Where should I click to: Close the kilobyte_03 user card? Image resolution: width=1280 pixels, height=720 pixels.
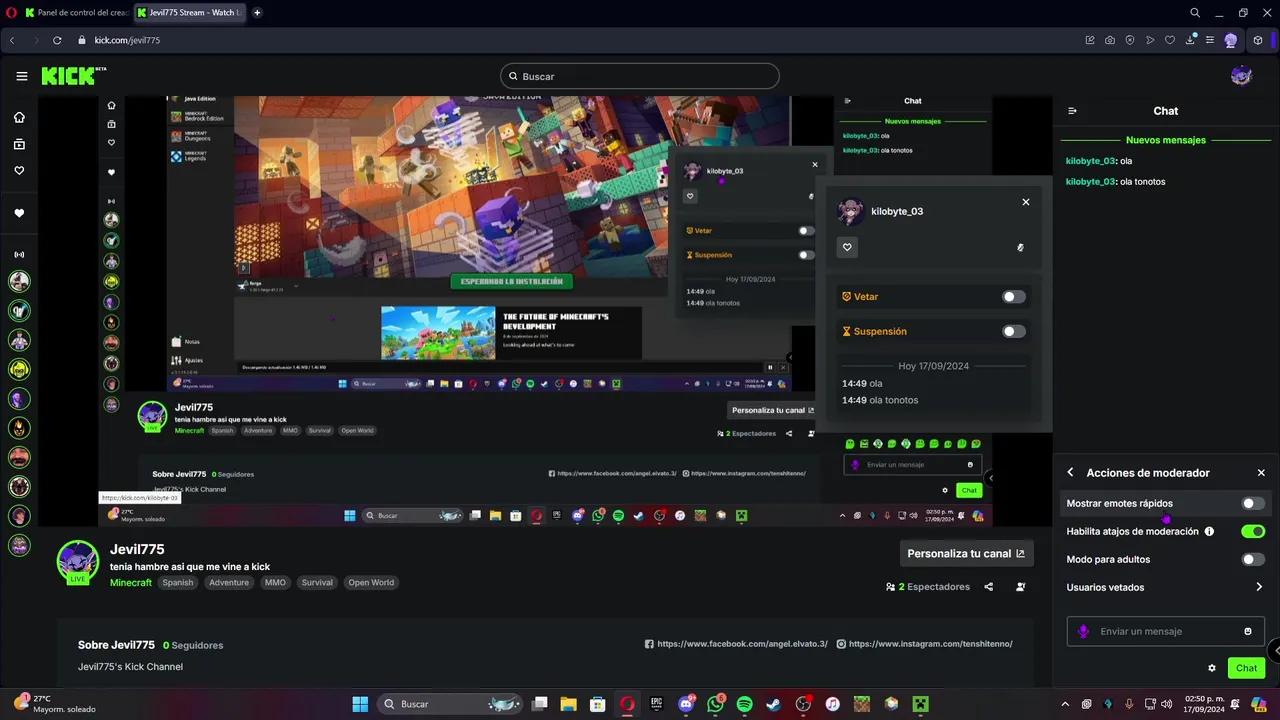pyautogui.click(x=1025, y=202)
